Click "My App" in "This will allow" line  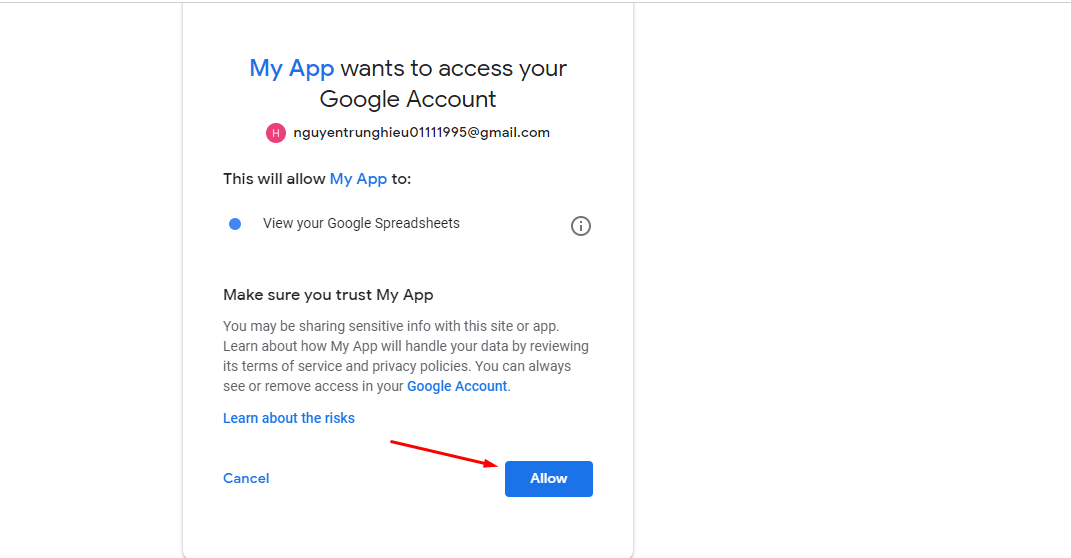point(358,179)
